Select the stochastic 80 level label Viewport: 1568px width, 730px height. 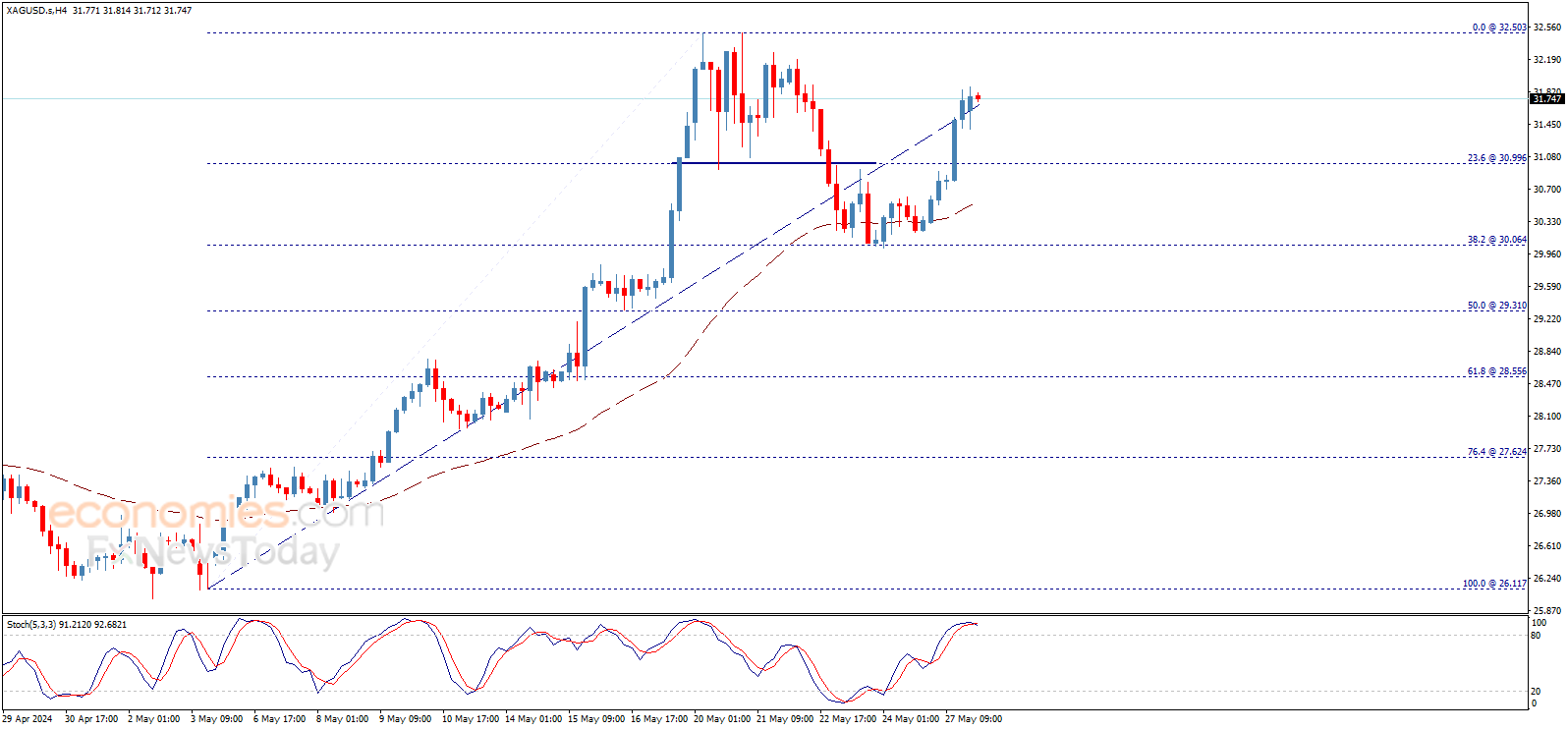(x=1536, y=636)
